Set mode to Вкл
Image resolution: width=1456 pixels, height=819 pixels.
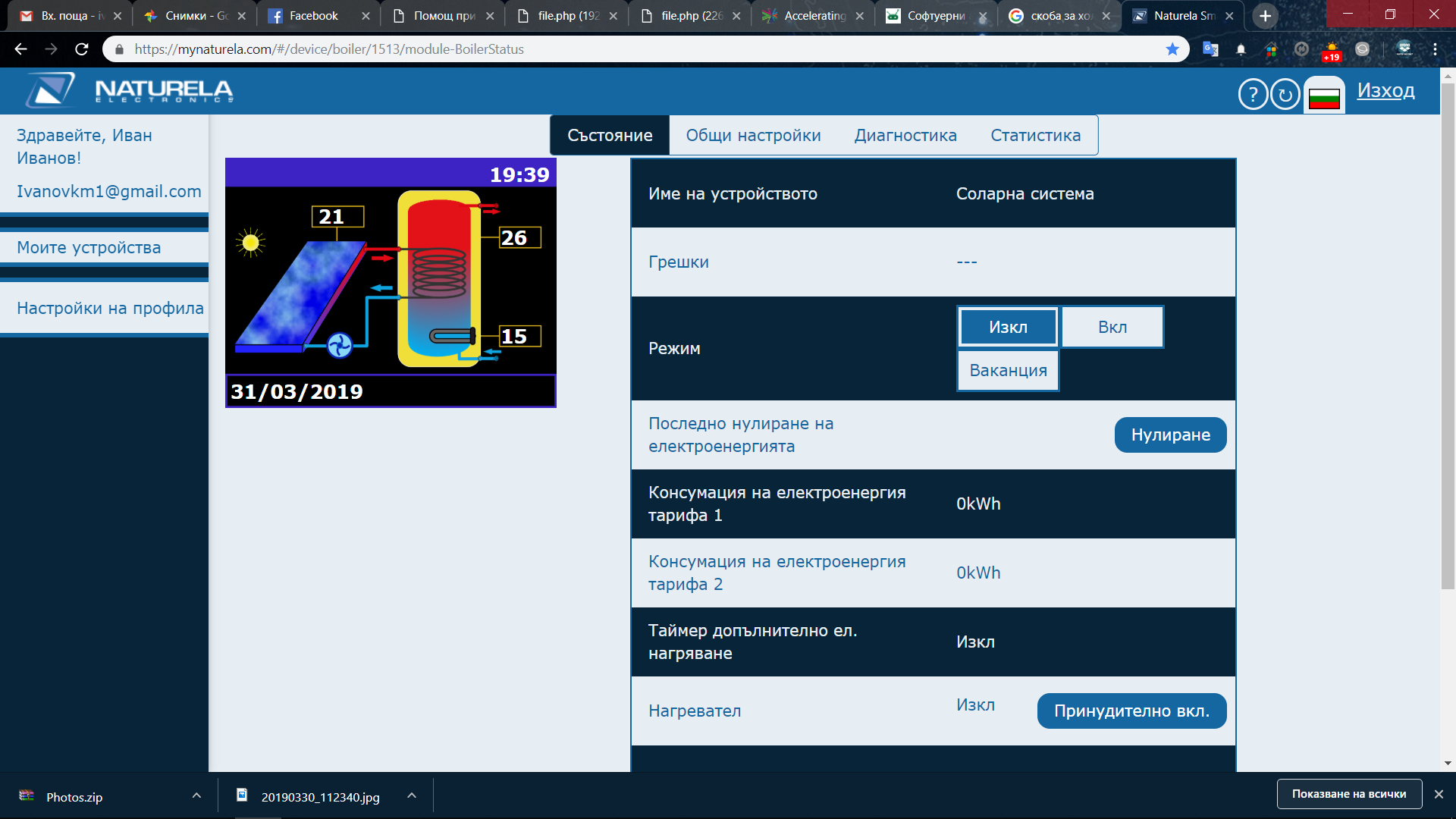(x=1112, y=327)
